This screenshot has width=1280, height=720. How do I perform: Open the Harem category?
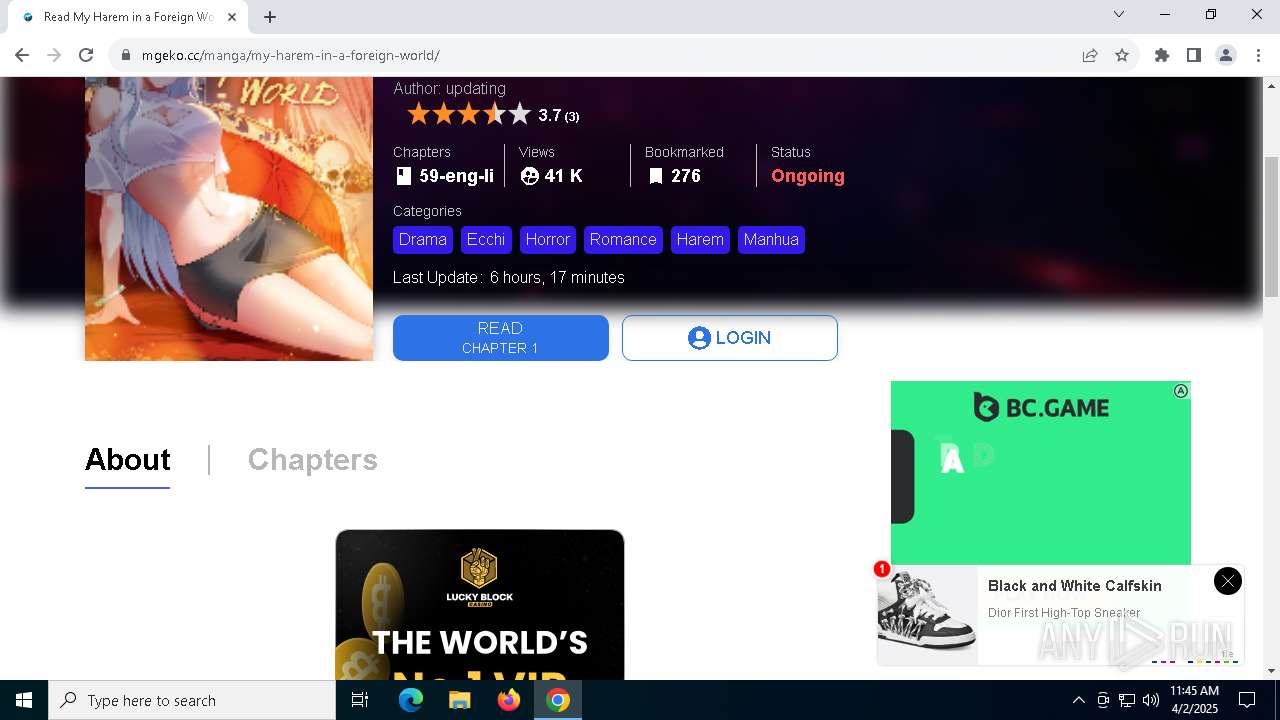(x=700, y=240)
